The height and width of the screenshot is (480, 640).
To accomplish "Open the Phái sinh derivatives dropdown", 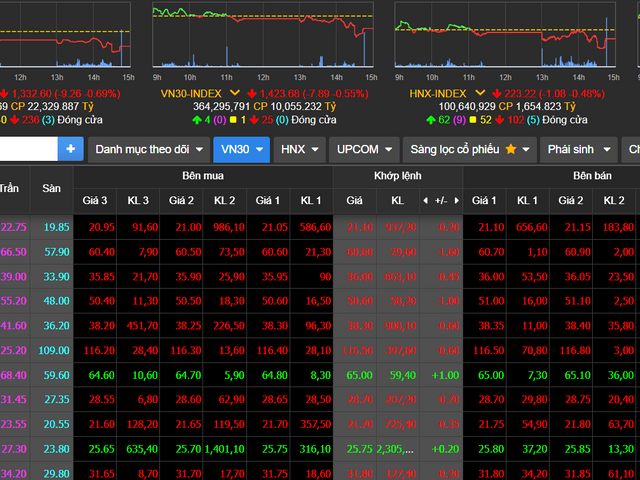I will click(x=579, y=150).
